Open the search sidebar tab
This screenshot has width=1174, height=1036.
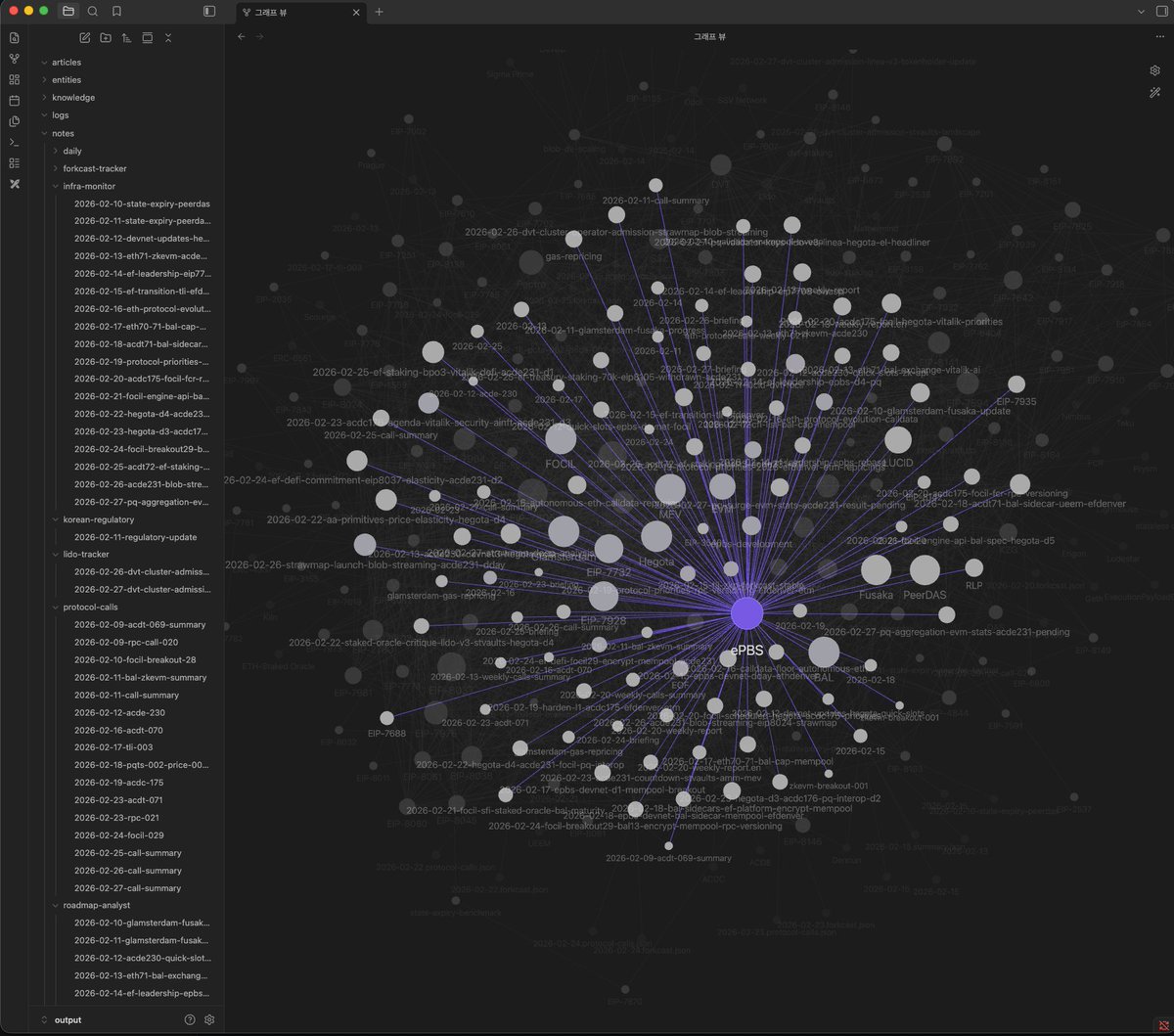(x=92, y=12)
